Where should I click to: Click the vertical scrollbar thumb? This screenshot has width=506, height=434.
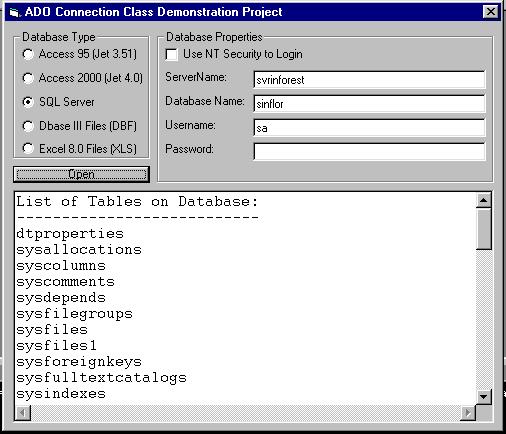[483, 229]
